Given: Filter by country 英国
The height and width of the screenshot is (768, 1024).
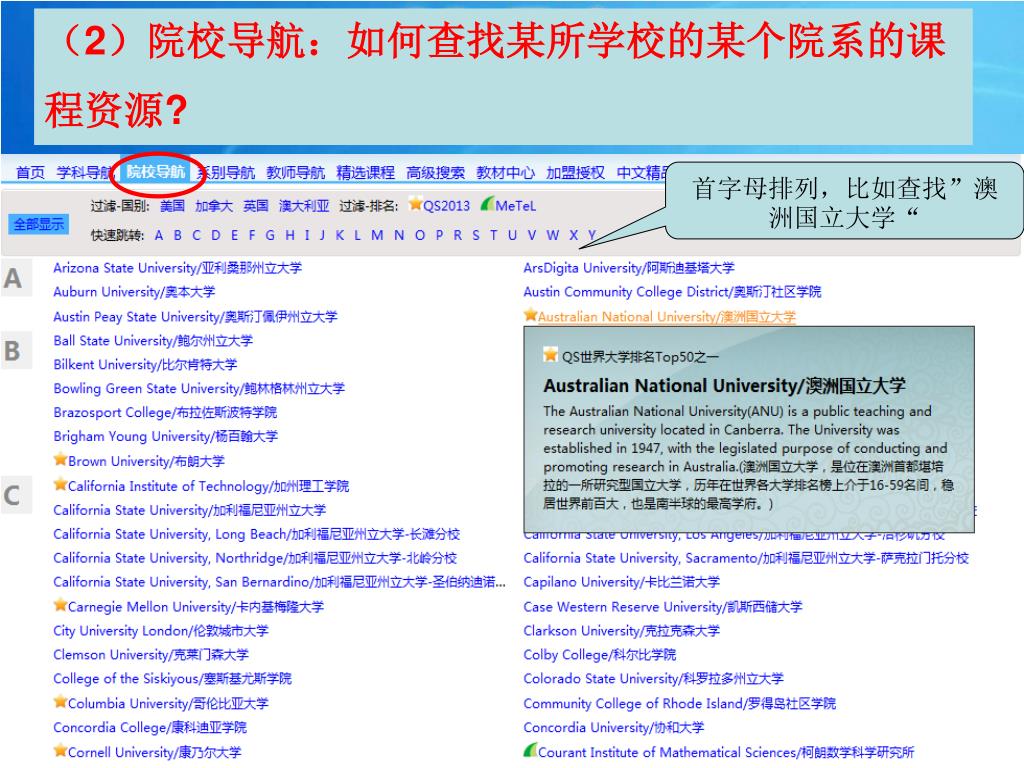Looking at the screenshot, I should point(255,206).
